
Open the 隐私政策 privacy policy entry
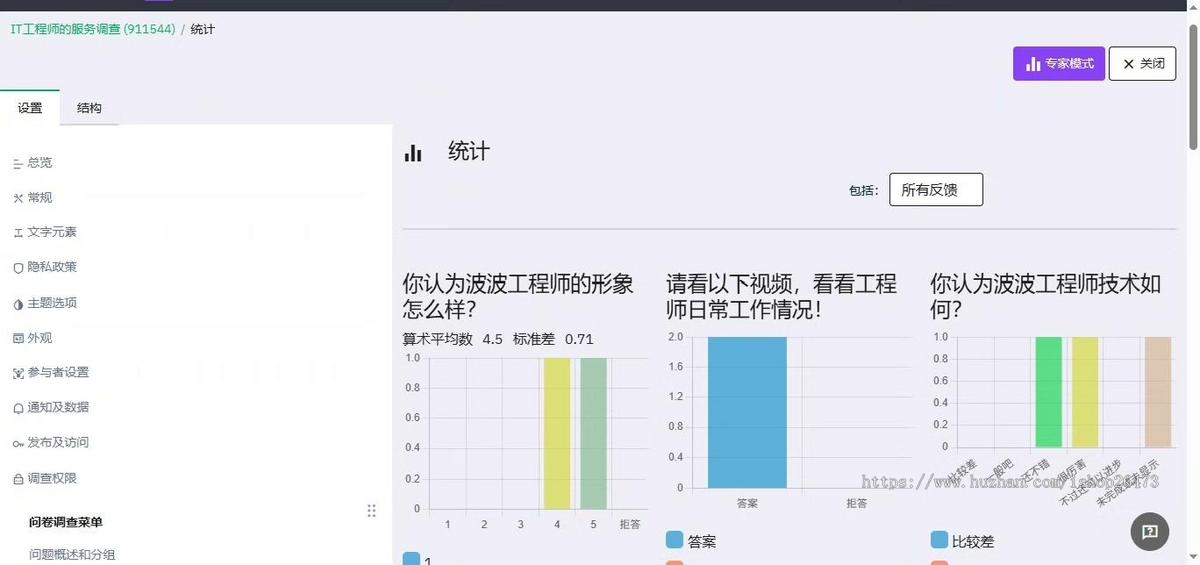click(45, 267)
